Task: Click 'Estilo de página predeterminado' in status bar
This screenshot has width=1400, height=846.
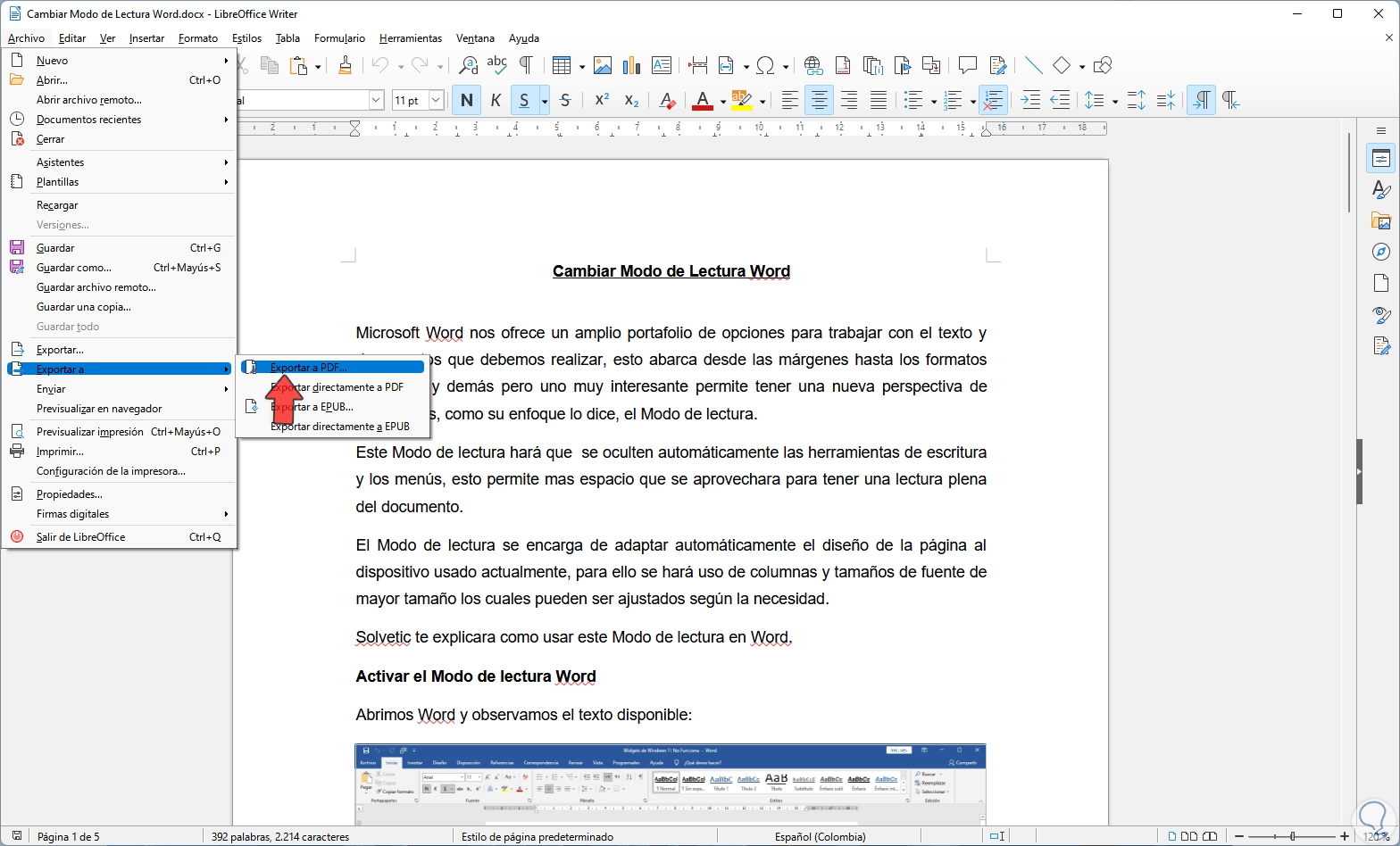Action: (x=537, y=837)
